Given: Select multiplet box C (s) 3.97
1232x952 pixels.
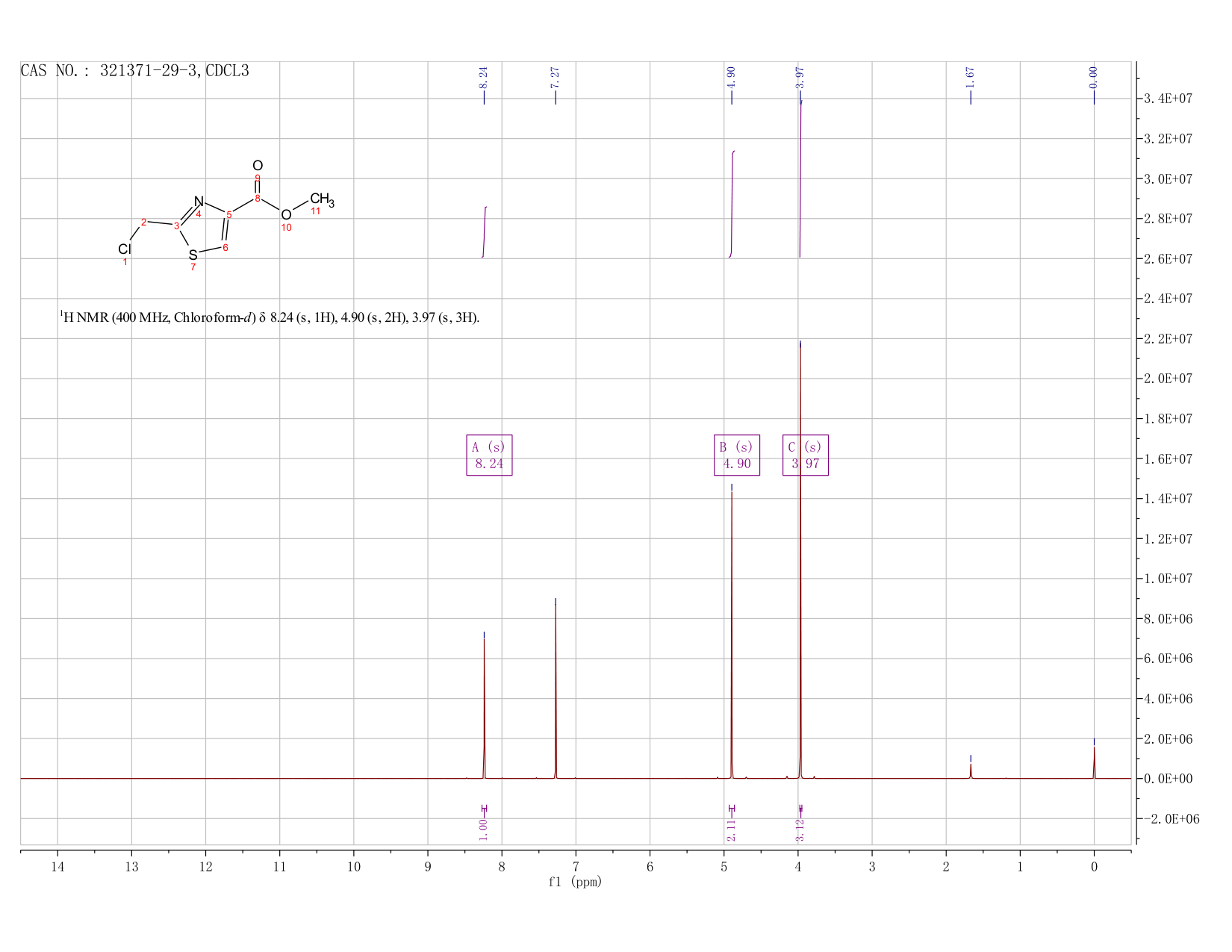Looking at the screenshot, I should [x=805, y=455].
